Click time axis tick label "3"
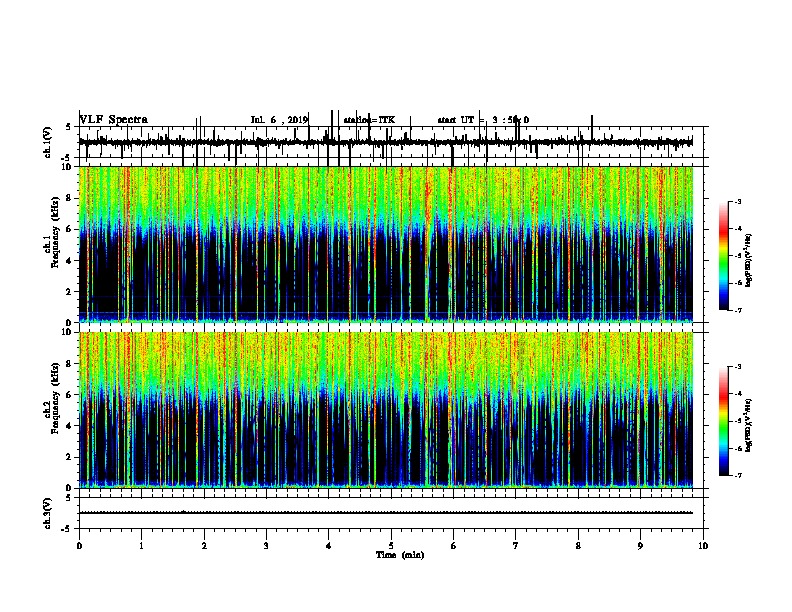792x612 pixels. coord(266,546)
